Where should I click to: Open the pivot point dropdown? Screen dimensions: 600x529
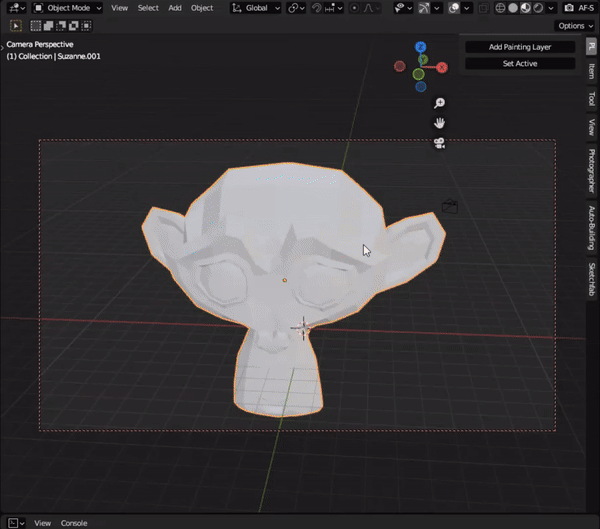pyautogui.click(x=296, y=8)
